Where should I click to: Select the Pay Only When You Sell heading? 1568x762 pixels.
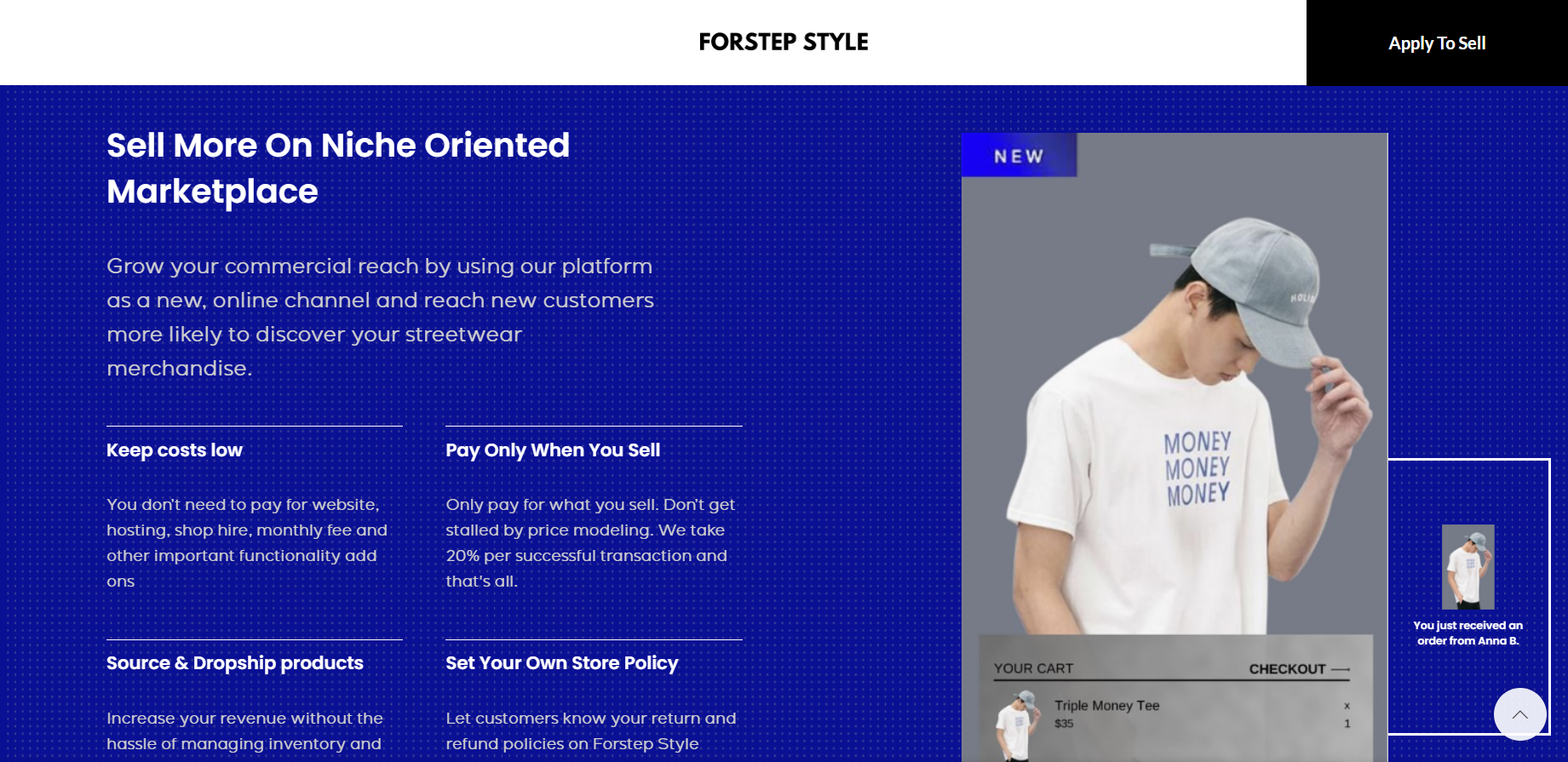553,450
